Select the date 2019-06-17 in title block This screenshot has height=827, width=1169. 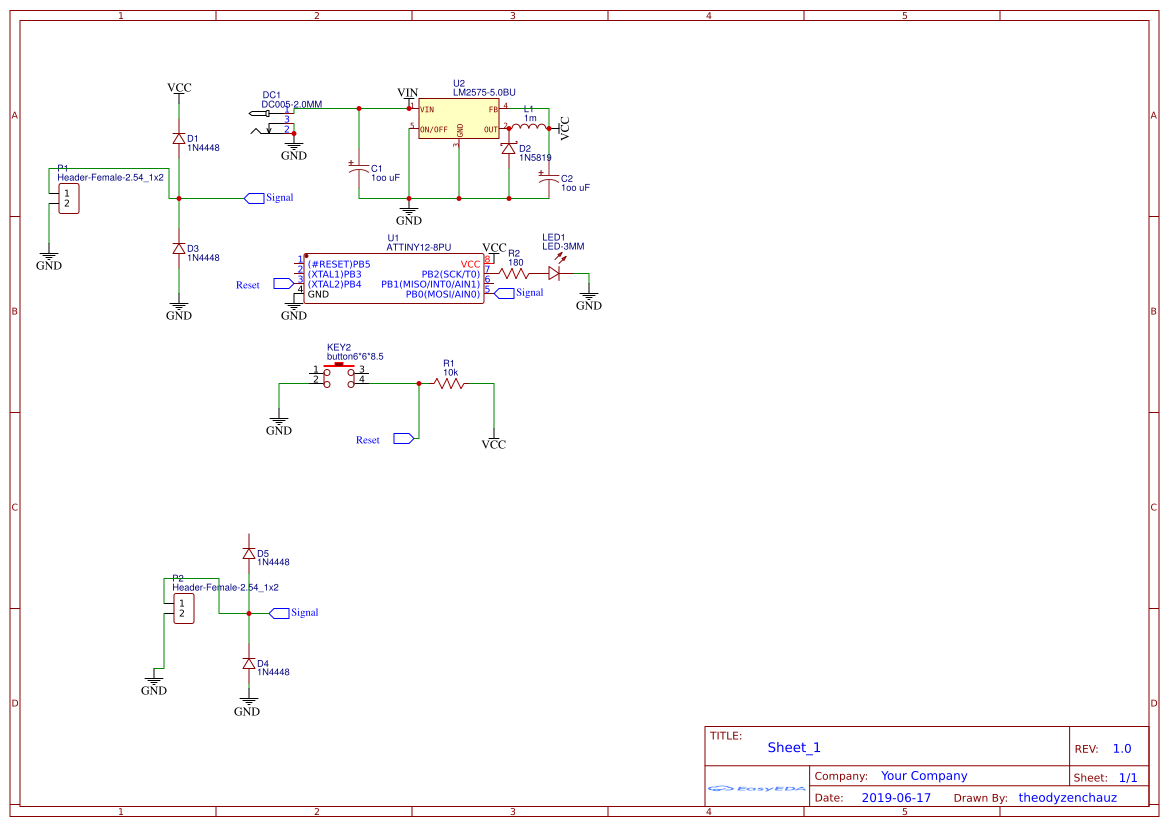(x=896, y=798)
